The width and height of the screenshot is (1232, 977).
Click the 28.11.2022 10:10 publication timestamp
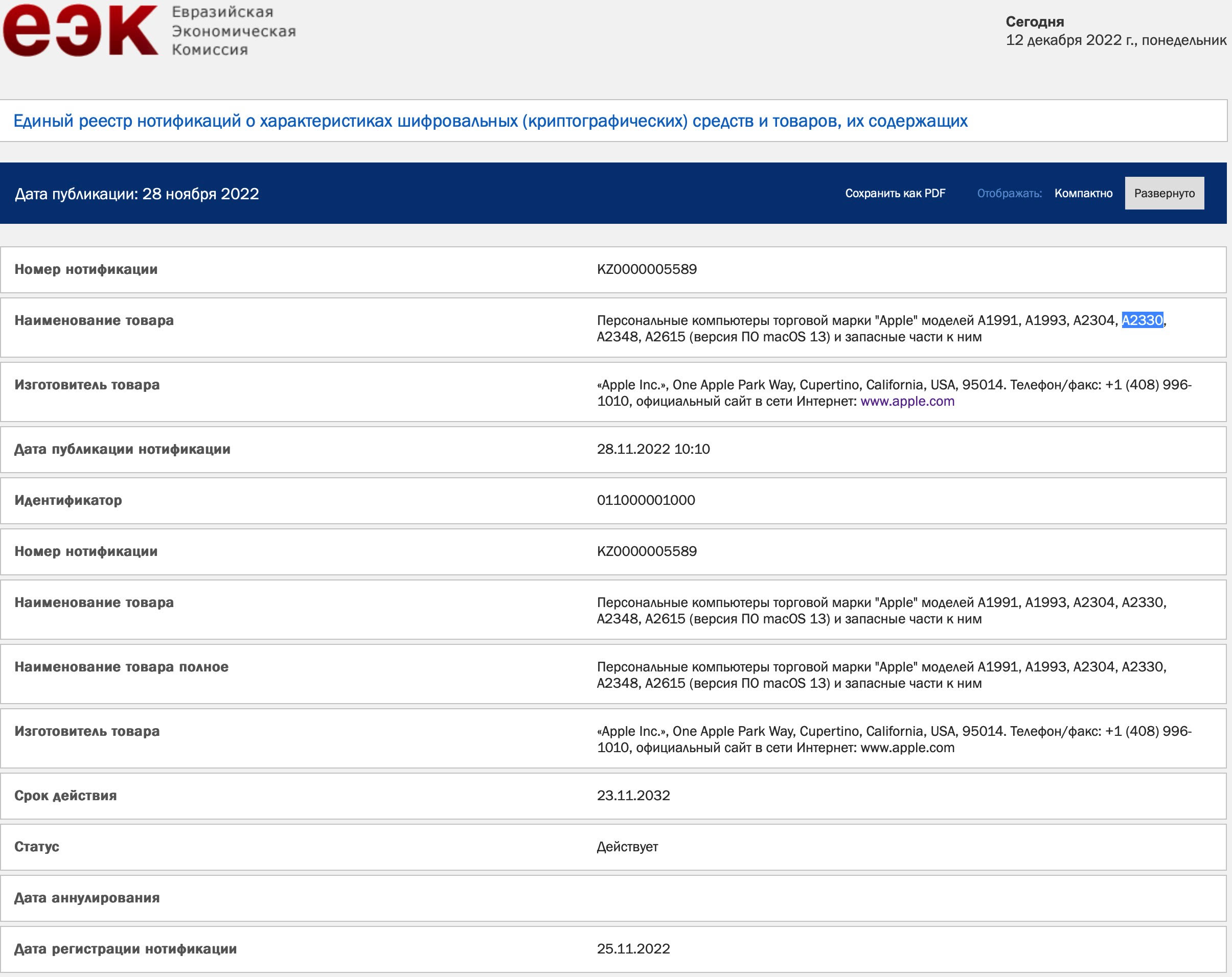click(653, 449)
